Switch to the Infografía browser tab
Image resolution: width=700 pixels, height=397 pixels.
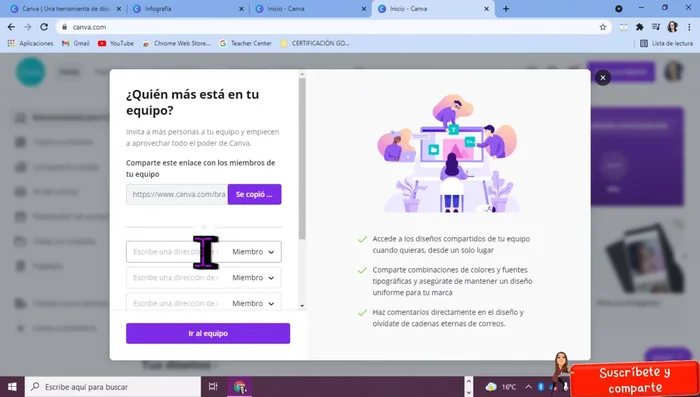coord(188,9)
